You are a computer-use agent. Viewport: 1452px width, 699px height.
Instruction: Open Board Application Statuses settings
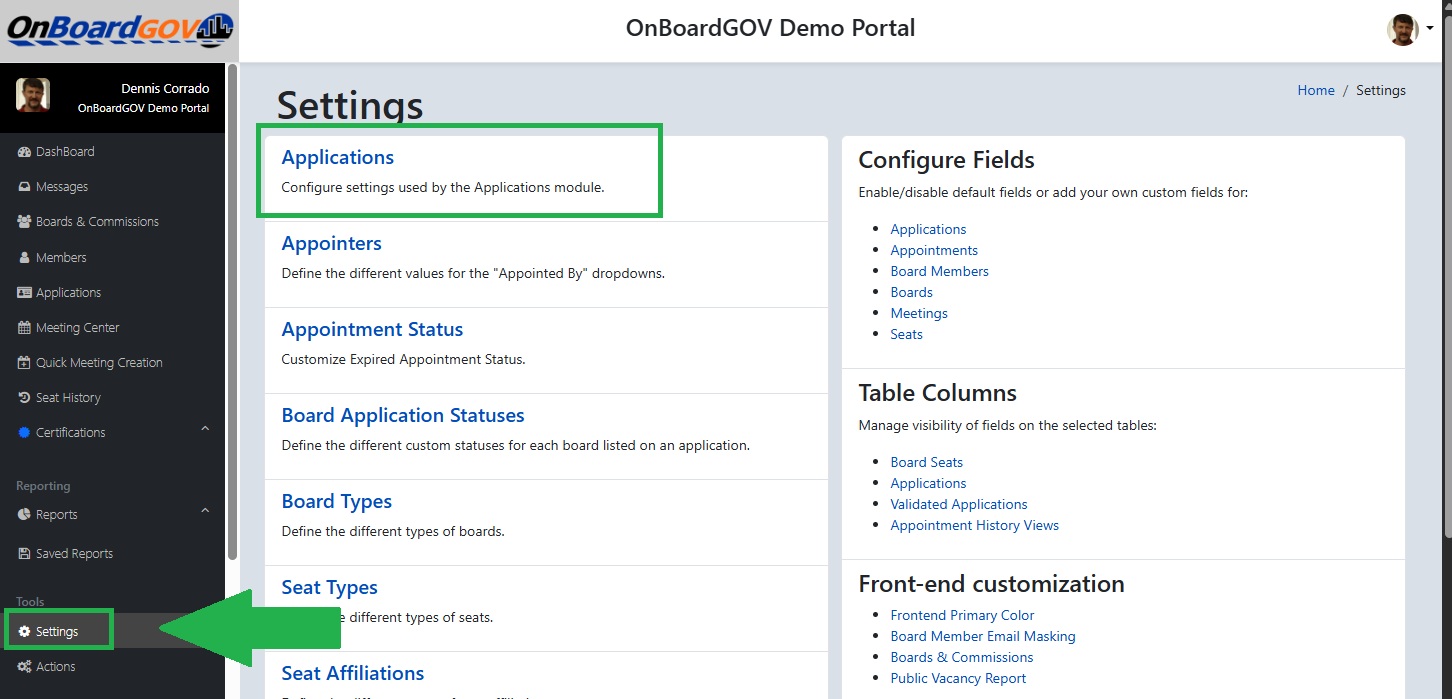pos(403,415)
